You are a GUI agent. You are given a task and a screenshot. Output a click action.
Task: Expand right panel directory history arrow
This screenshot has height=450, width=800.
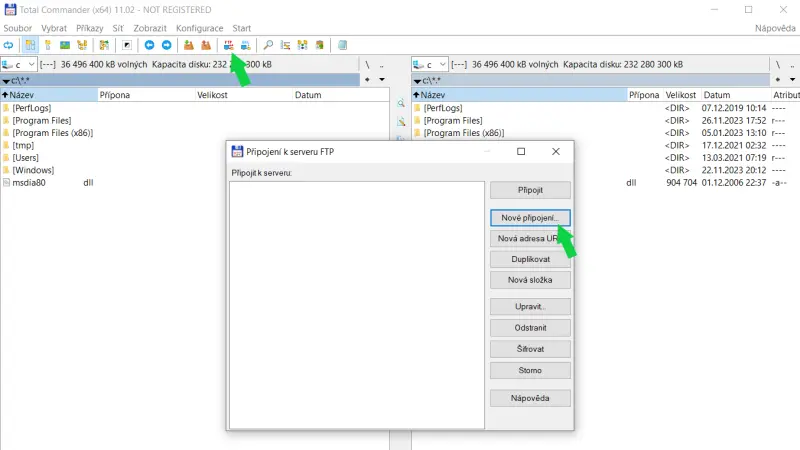click(x=792, y=80)
